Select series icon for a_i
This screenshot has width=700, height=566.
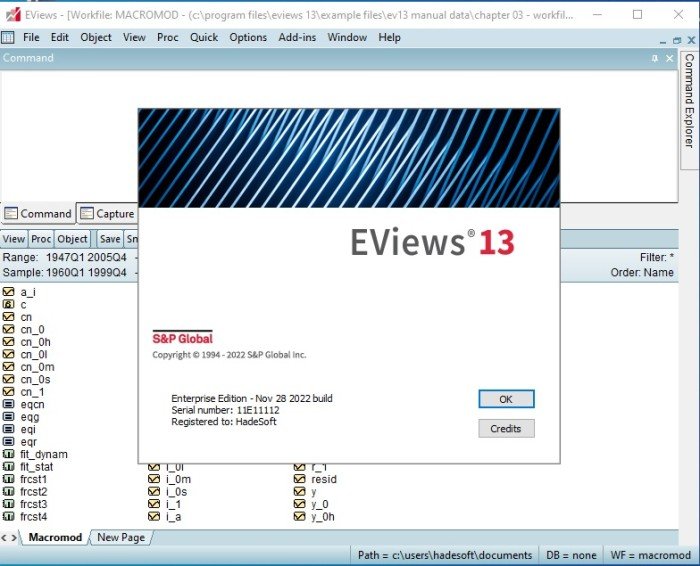[8, 292]
